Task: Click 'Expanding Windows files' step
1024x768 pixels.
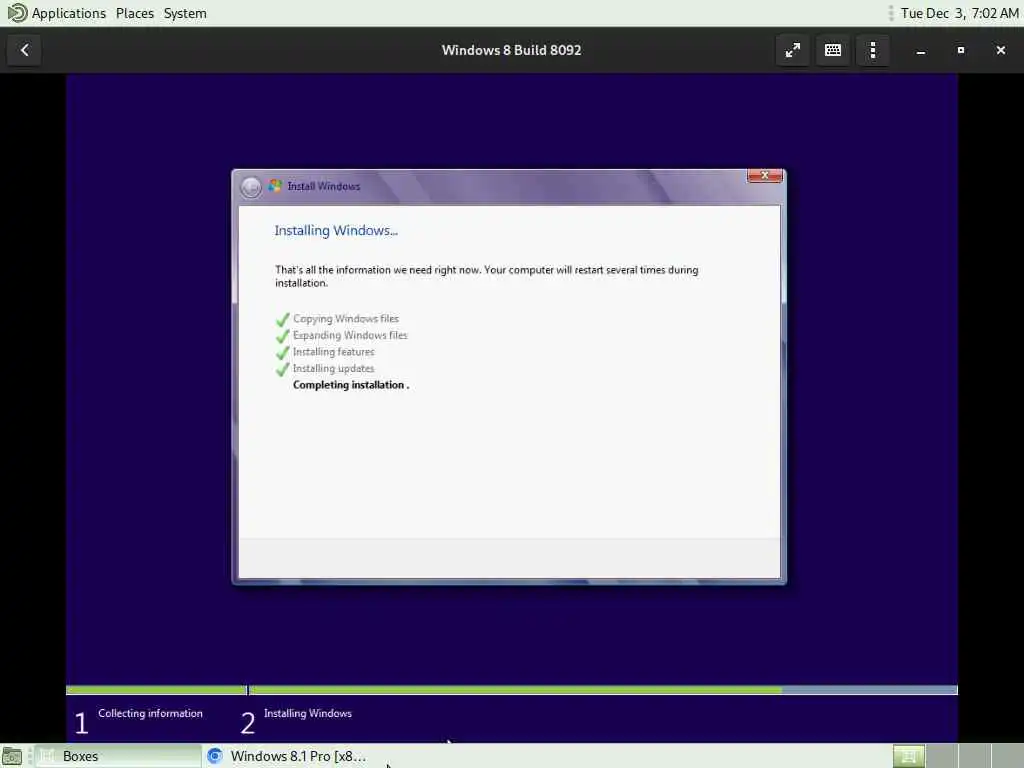Action: [x=350, y=335]
